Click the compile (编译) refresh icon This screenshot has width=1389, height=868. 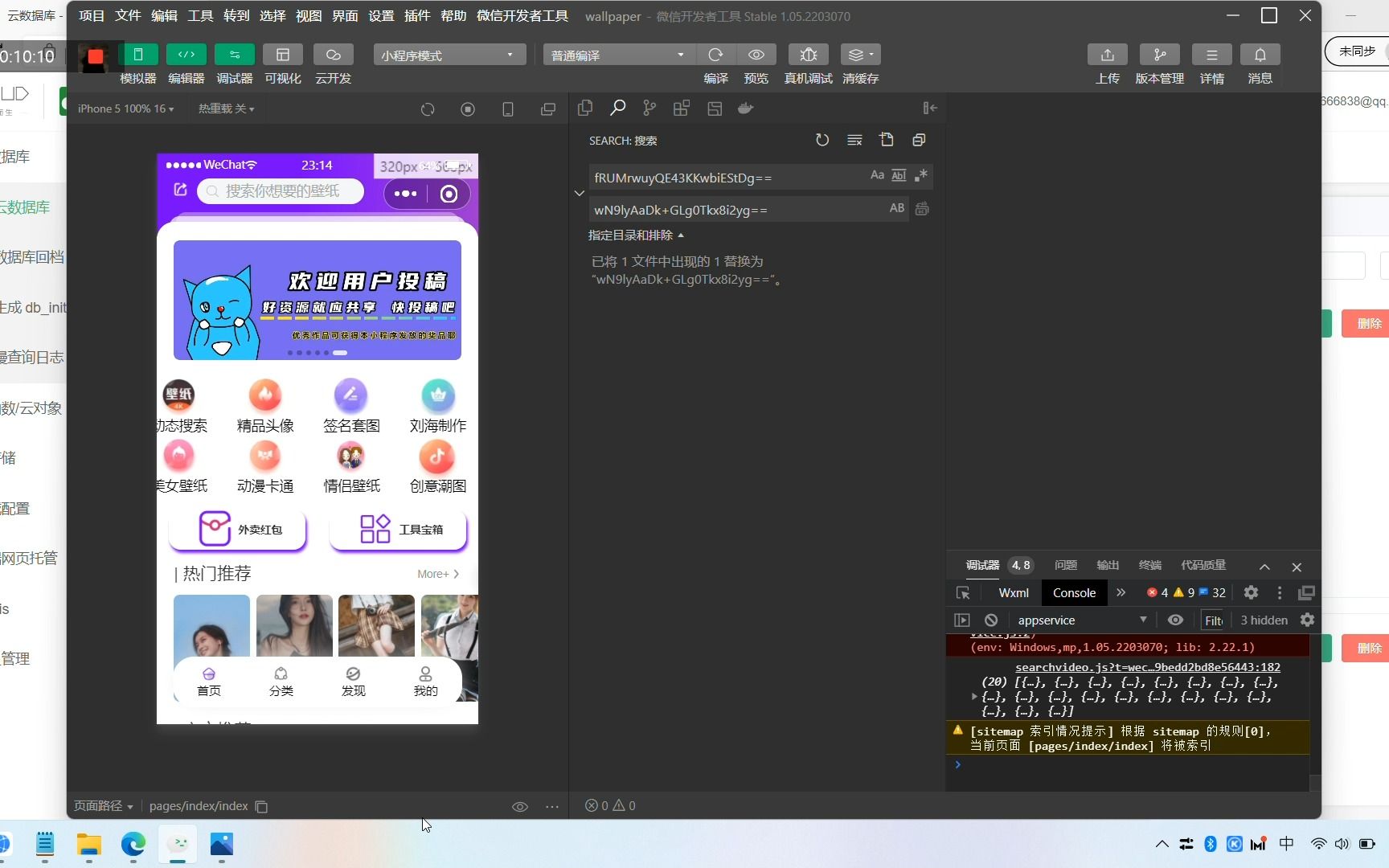click(x=715, y=55)
